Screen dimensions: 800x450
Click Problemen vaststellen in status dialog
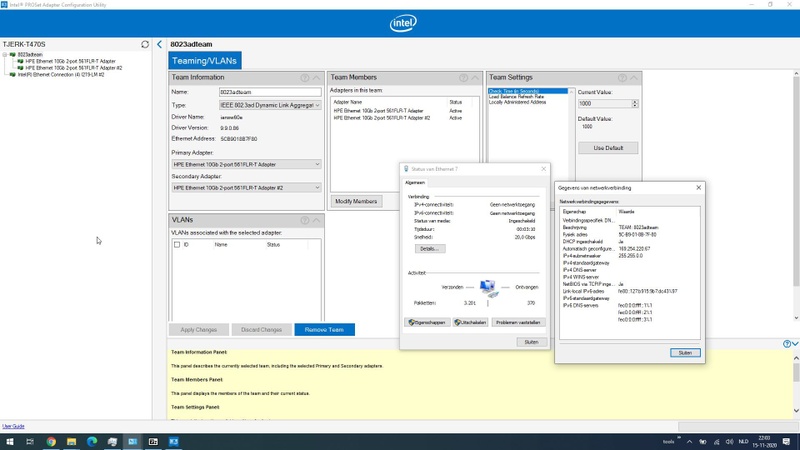pos(518,322)
